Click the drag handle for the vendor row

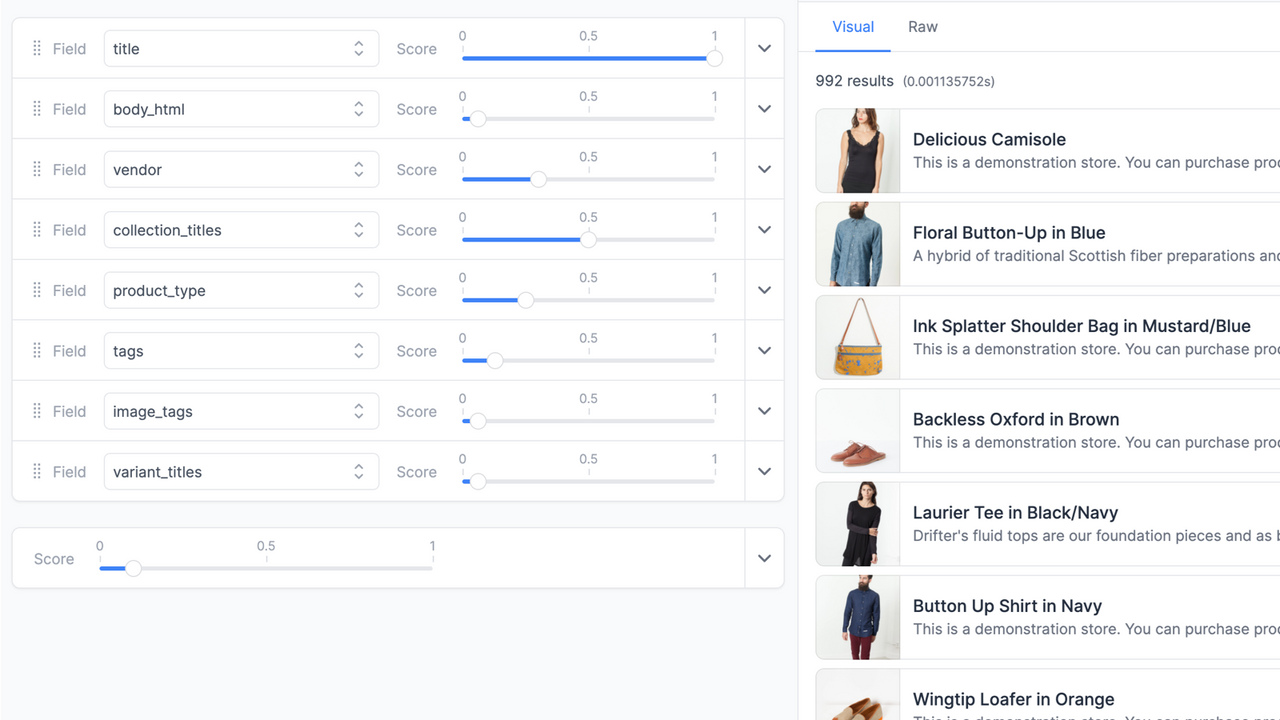(36, 169)
